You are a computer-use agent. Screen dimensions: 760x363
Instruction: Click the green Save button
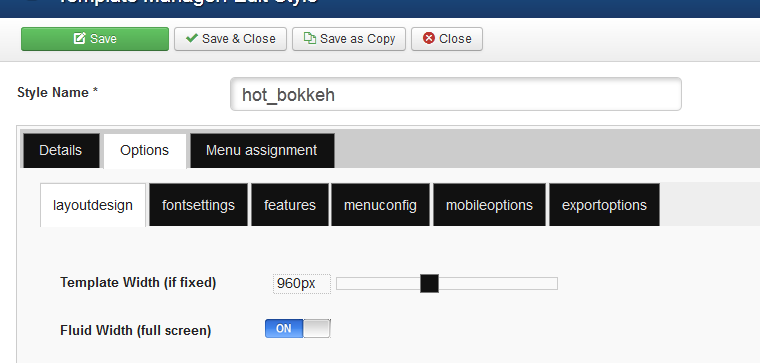point(95,39)
